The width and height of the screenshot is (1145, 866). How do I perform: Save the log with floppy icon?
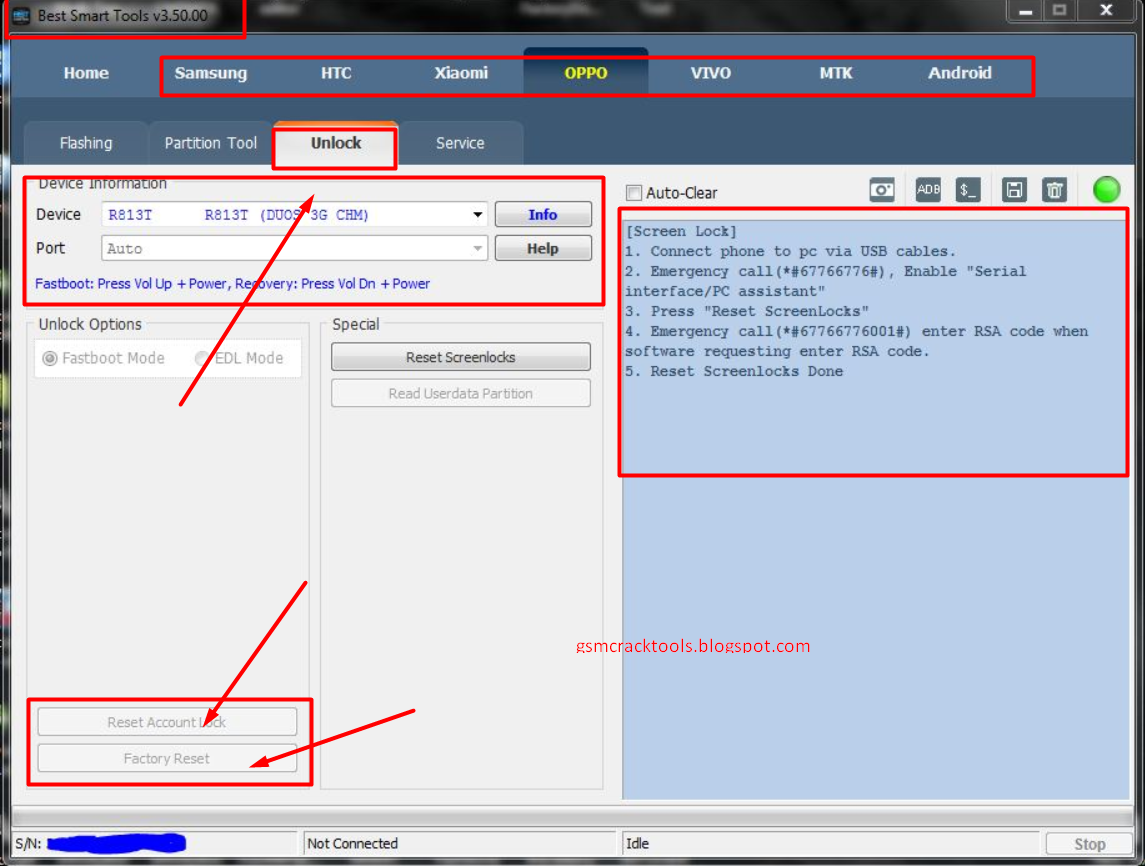1014,191
